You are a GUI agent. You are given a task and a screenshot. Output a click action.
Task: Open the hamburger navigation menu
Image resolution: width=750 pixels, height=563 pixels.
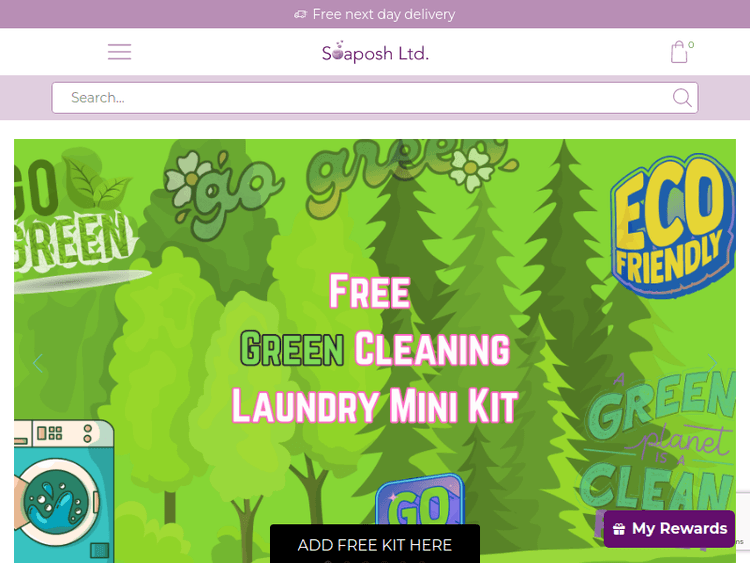119,52
